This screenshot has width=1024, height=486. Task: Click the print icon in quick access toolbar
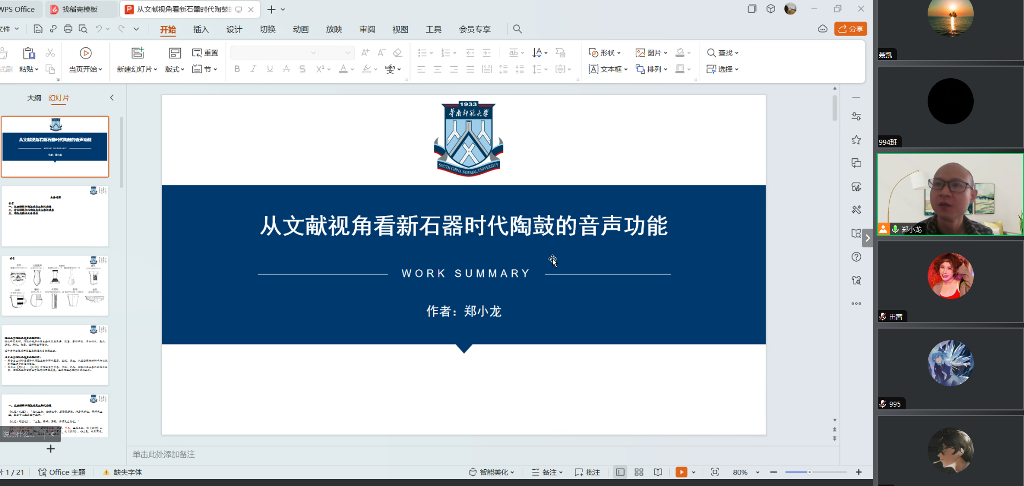[x=68, y=29]
